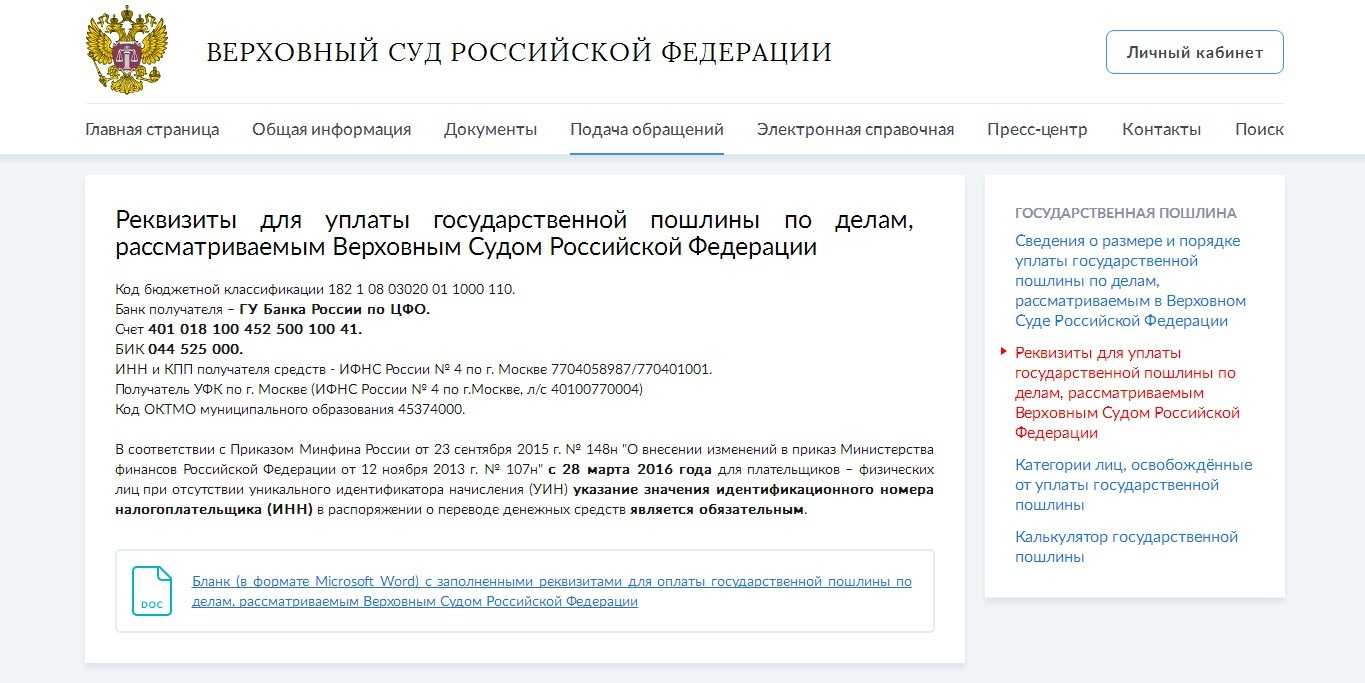Click the text Код бюджетной классификации 182 1 08 03020
The width and height of the screenshot is (1365, 683).
(x=315, y=289)
